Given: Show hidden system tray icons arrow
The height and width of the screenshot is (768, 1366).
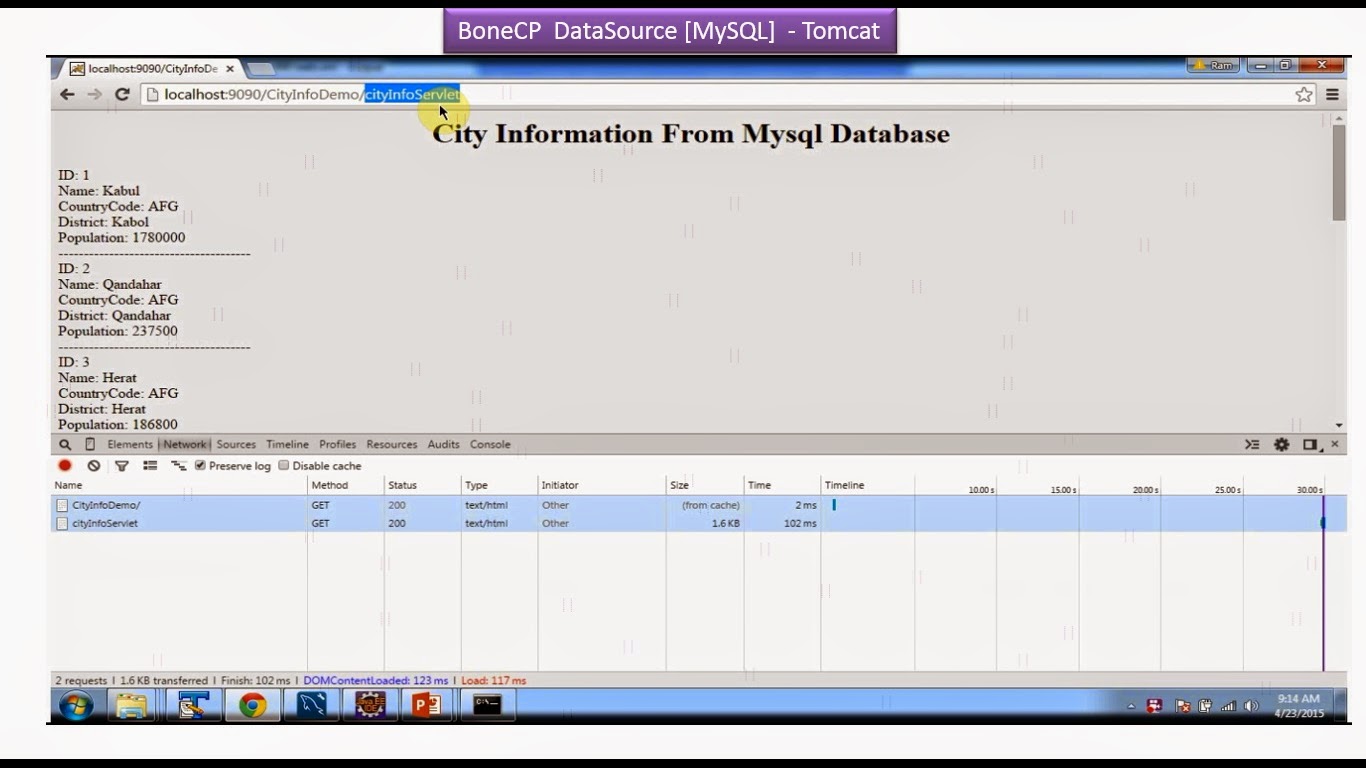Looking at the screenshot, I should tap(1131, 707).
